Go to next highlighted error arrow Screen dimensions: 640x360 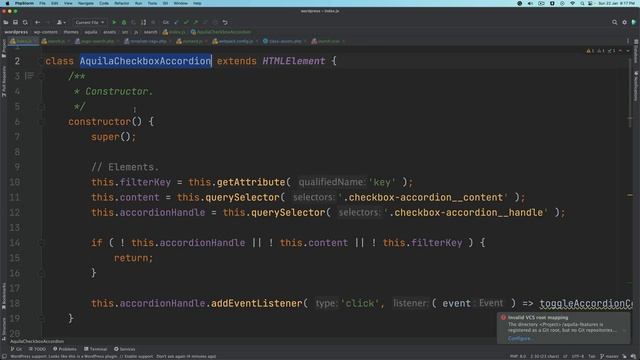tap(628, 51)
